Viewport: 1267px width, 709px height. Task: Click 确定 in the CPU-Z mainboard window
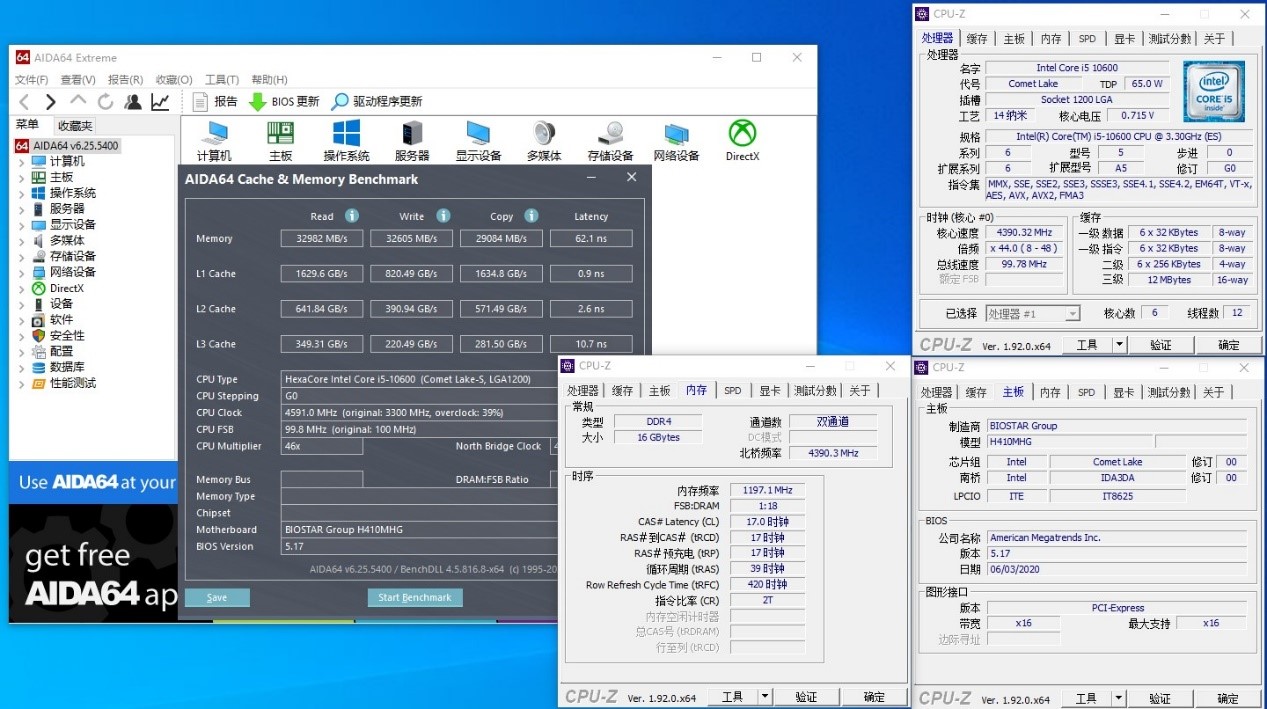(x=1228, y=699)
